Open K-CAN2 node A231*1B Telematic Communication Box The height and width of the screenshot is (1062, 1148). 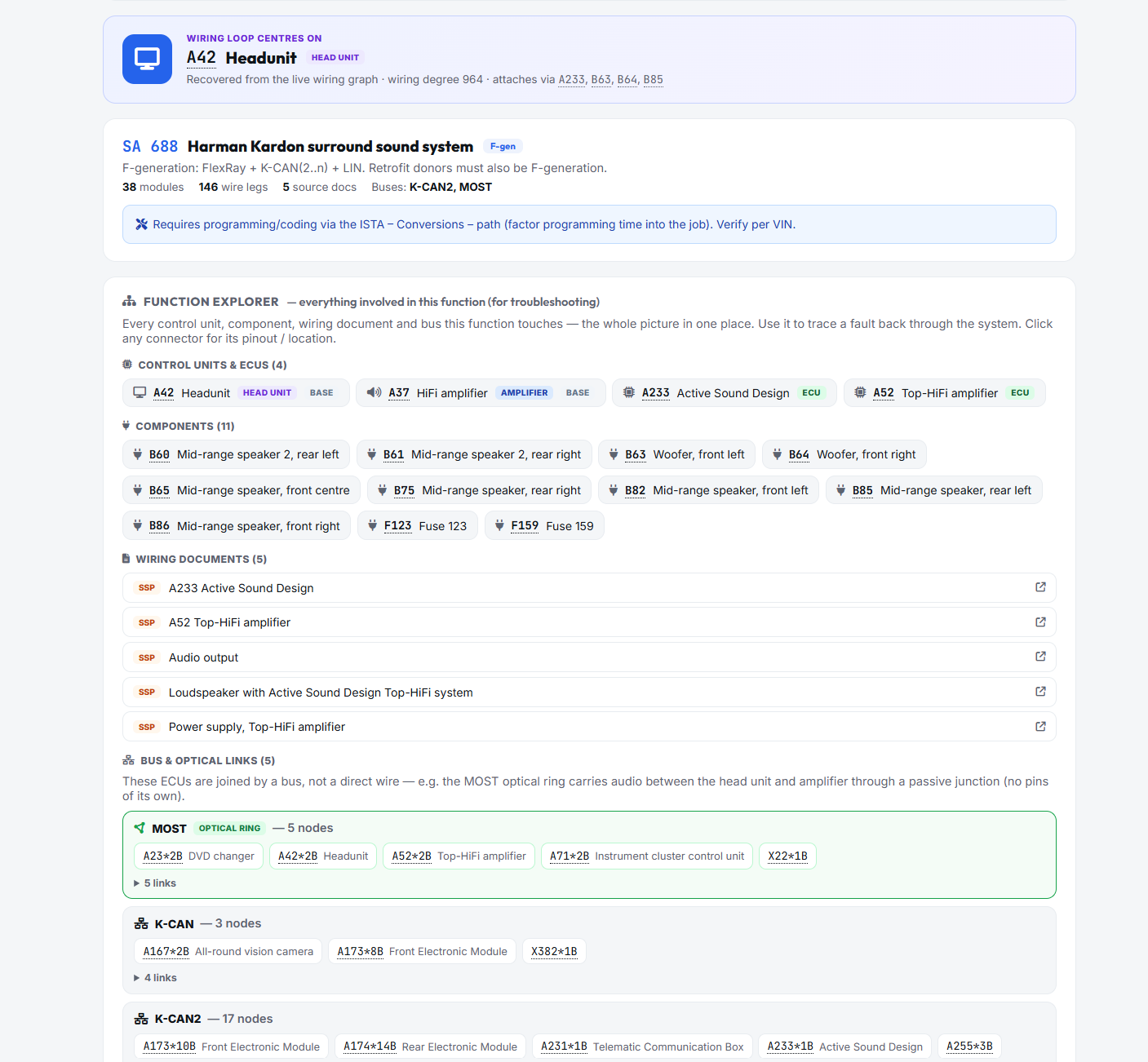[x=642, y=1047]
